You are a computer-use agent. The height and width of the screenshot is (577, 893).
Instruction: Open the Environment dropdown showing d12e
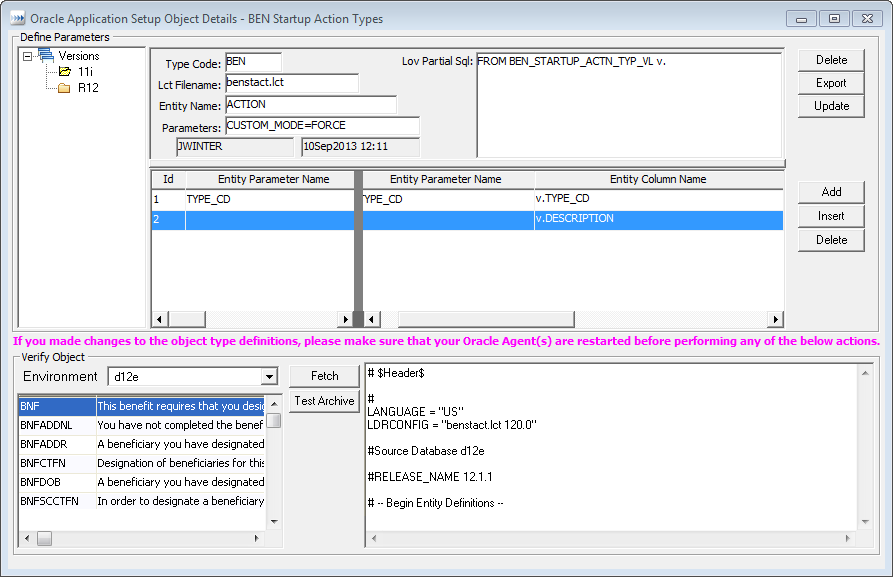click(x=269, y=377)
